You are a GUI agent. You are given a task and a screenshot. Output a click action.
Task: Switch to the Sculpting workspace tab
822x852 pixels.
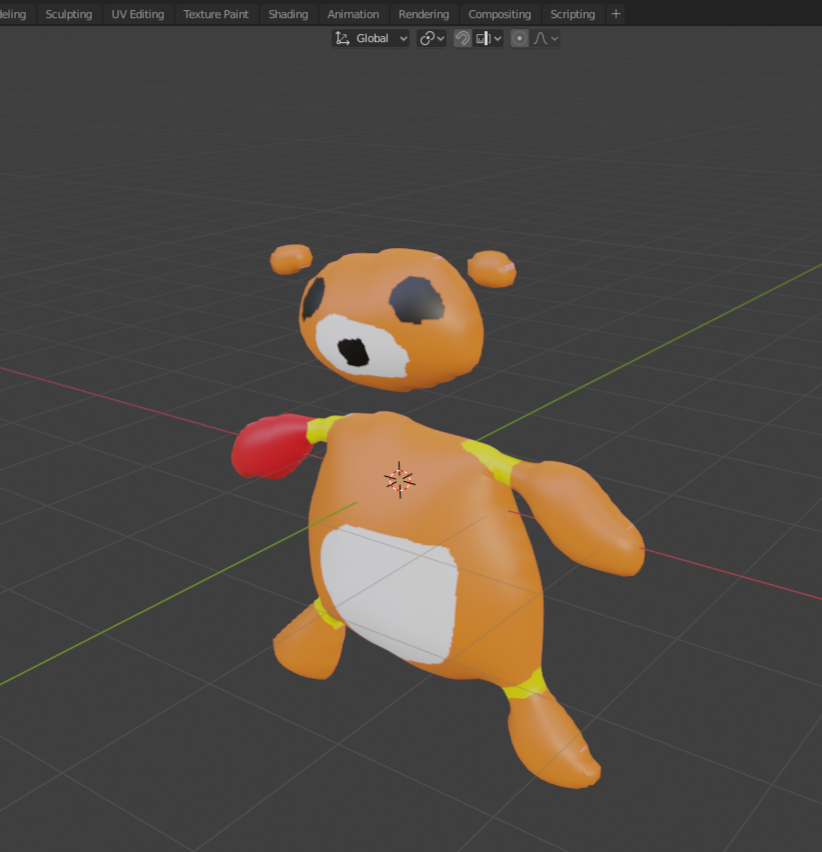(x=68, y=14)
